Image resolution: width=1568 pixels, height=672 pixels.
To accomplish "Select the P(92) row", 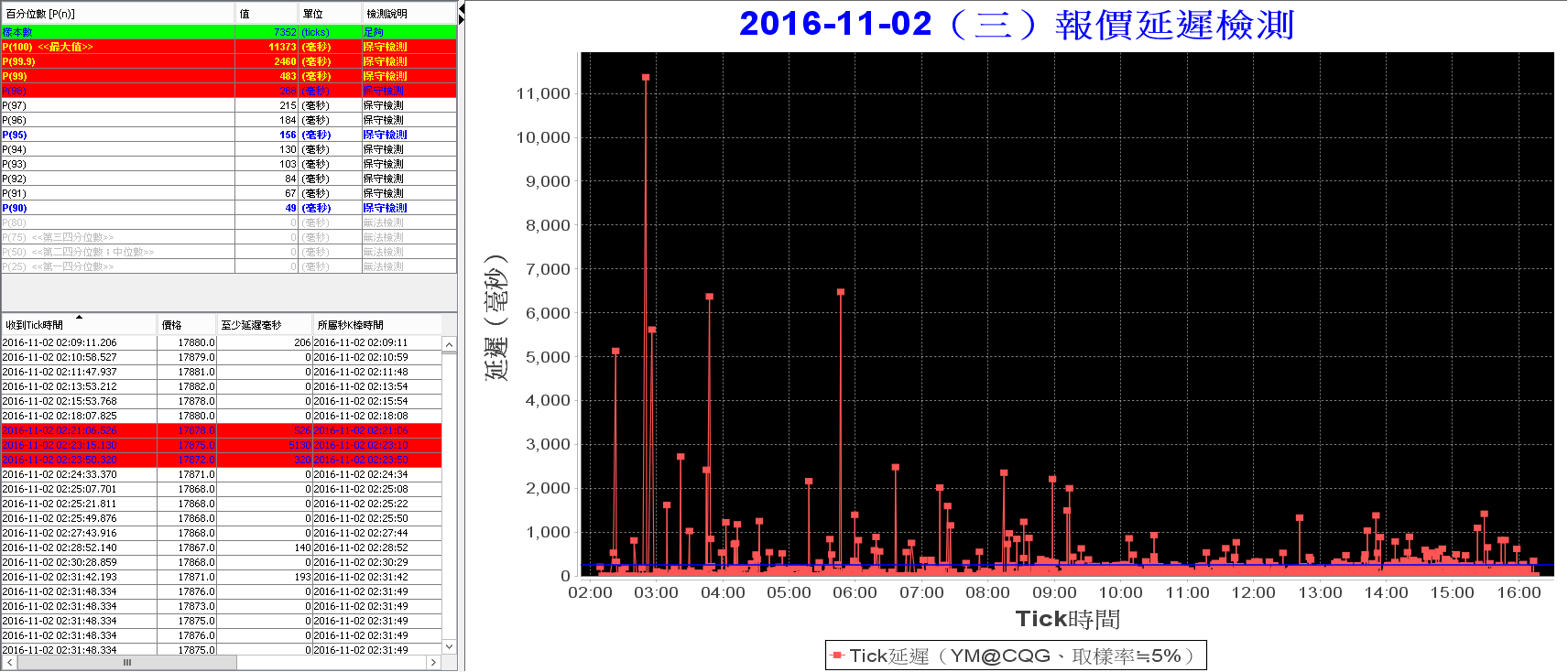I will click(x=229, y=179).
